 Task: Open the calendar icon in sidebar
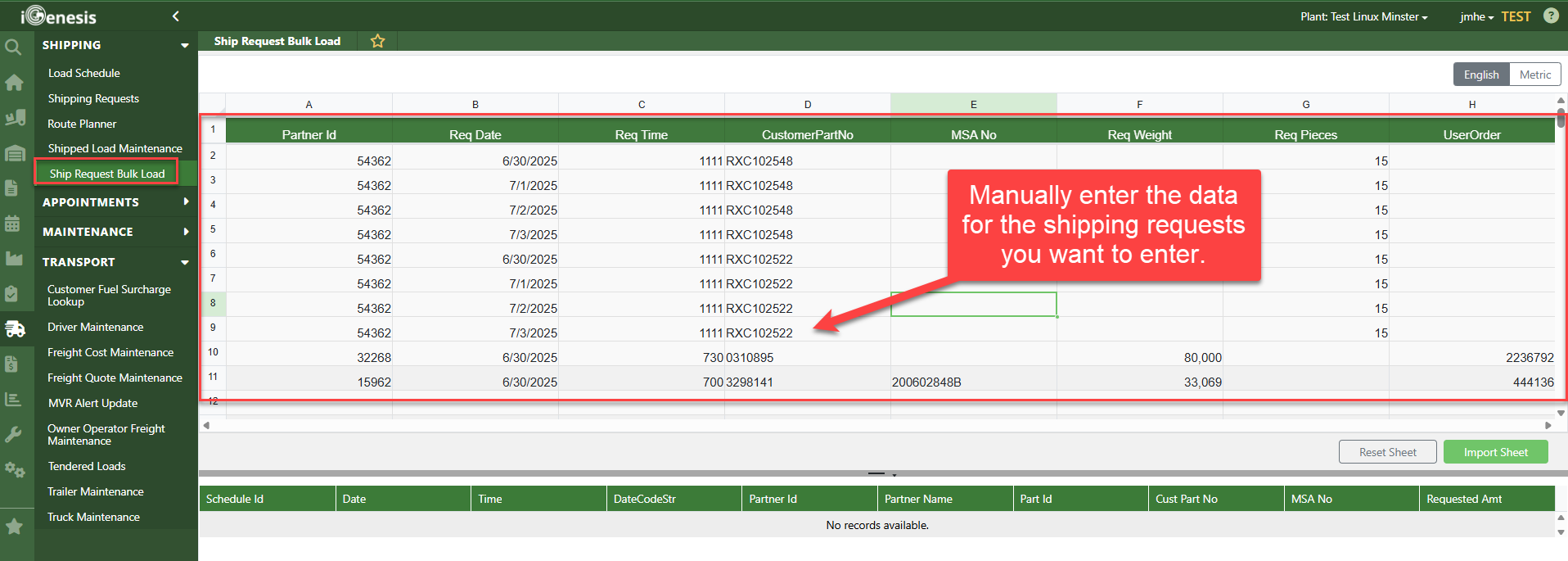click(12, 223)
